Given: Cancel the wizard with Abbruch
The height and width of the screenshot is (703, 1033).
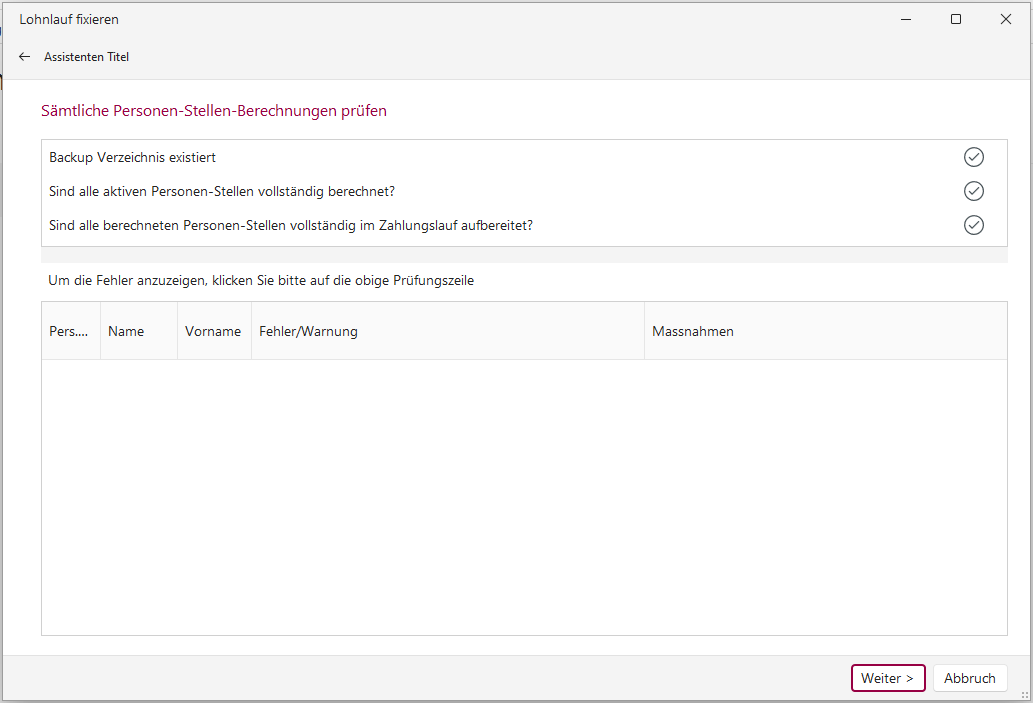Looking at the screenshot, I should (x=969, y=678).
